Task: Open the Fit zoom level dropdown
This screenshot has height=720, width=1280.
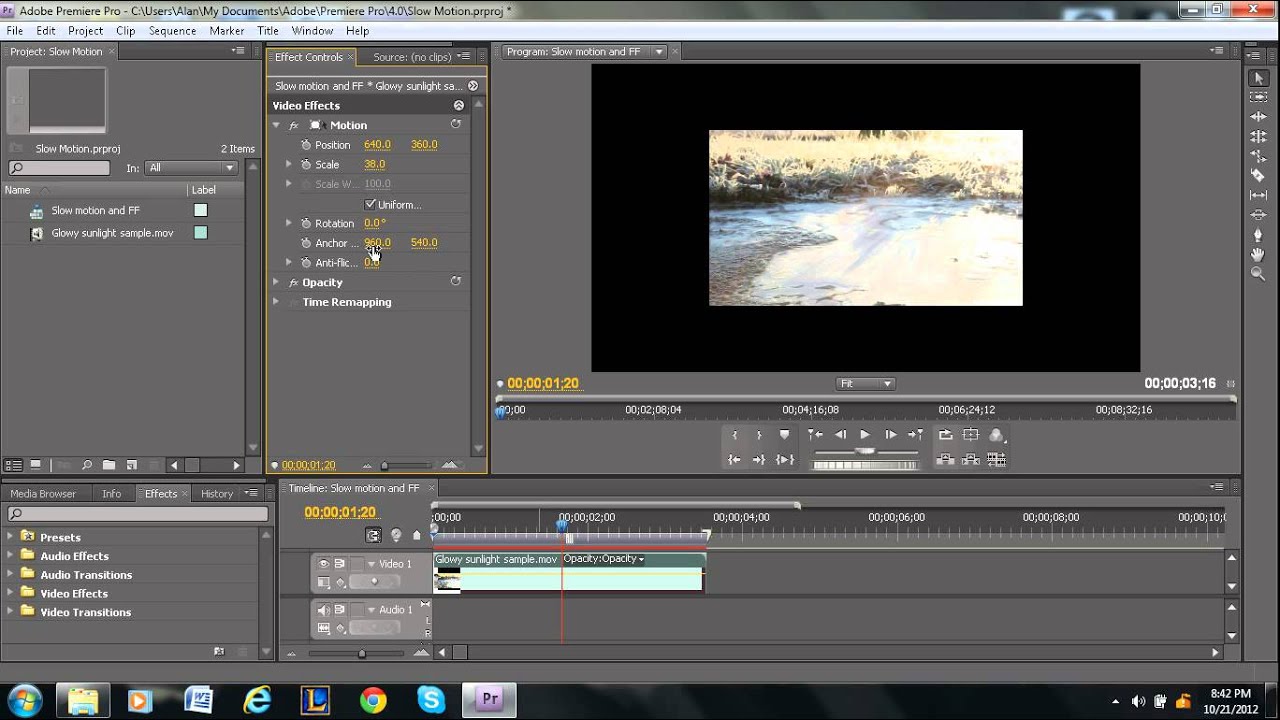Action: click(x=865, y=383)
